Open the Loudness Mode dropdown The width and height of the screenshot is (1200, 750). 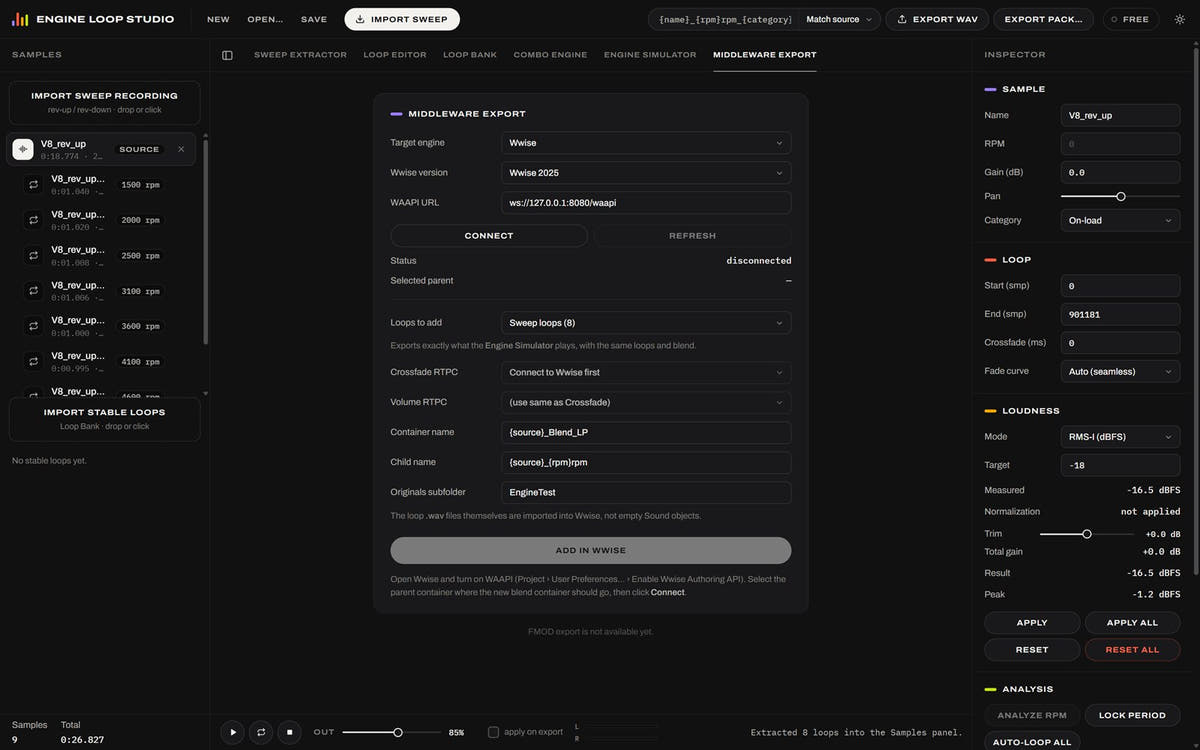pos(1120,436)
